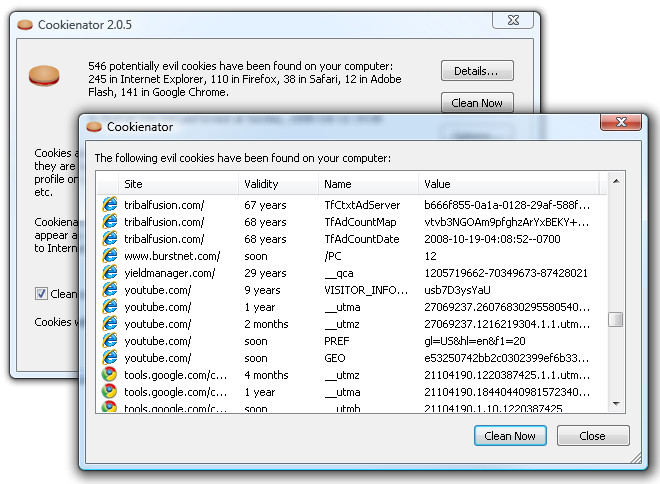660x484 pixels.
Task: Click the resize grip of details dialog
Action: (x=636, y=458)
